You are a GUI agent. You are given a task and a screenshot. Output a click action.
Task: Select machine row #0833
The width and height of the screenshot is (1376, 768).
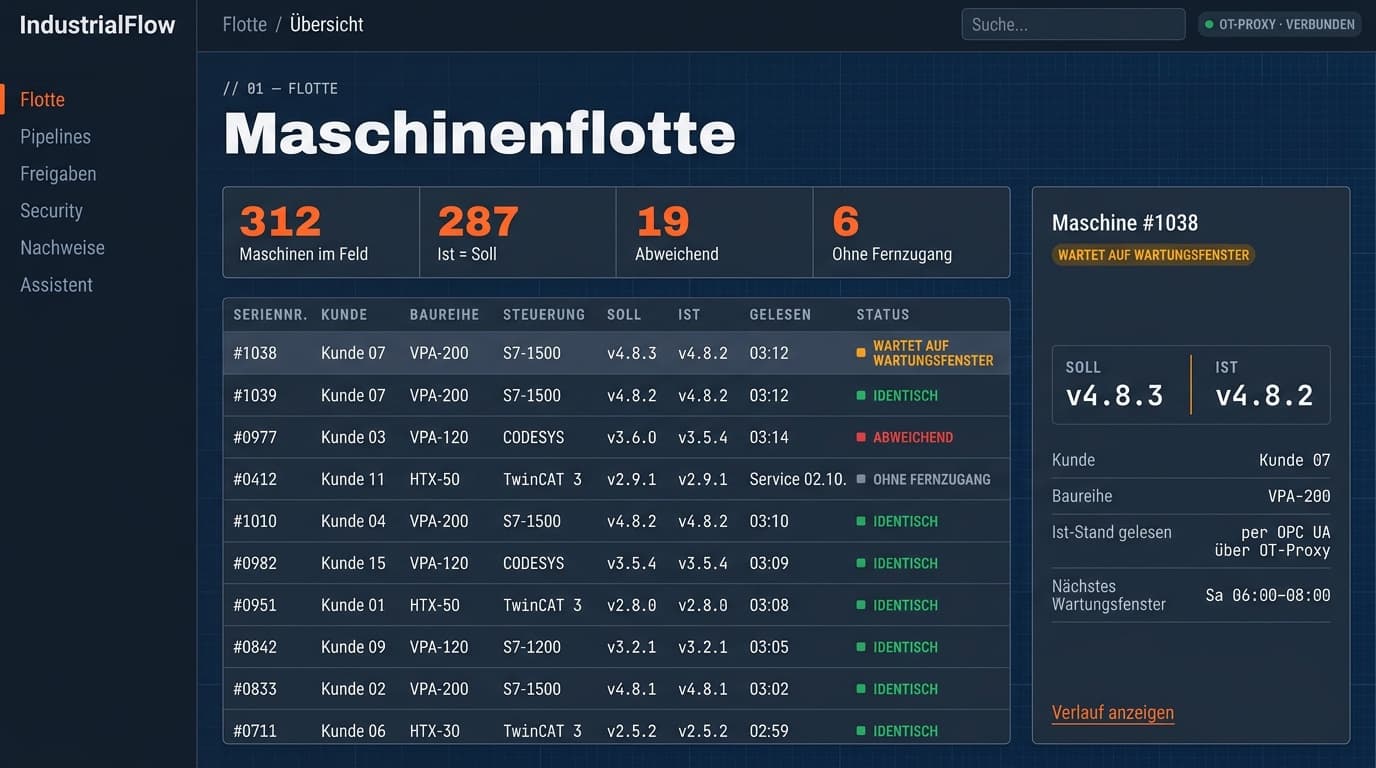[x=616, y=689]
